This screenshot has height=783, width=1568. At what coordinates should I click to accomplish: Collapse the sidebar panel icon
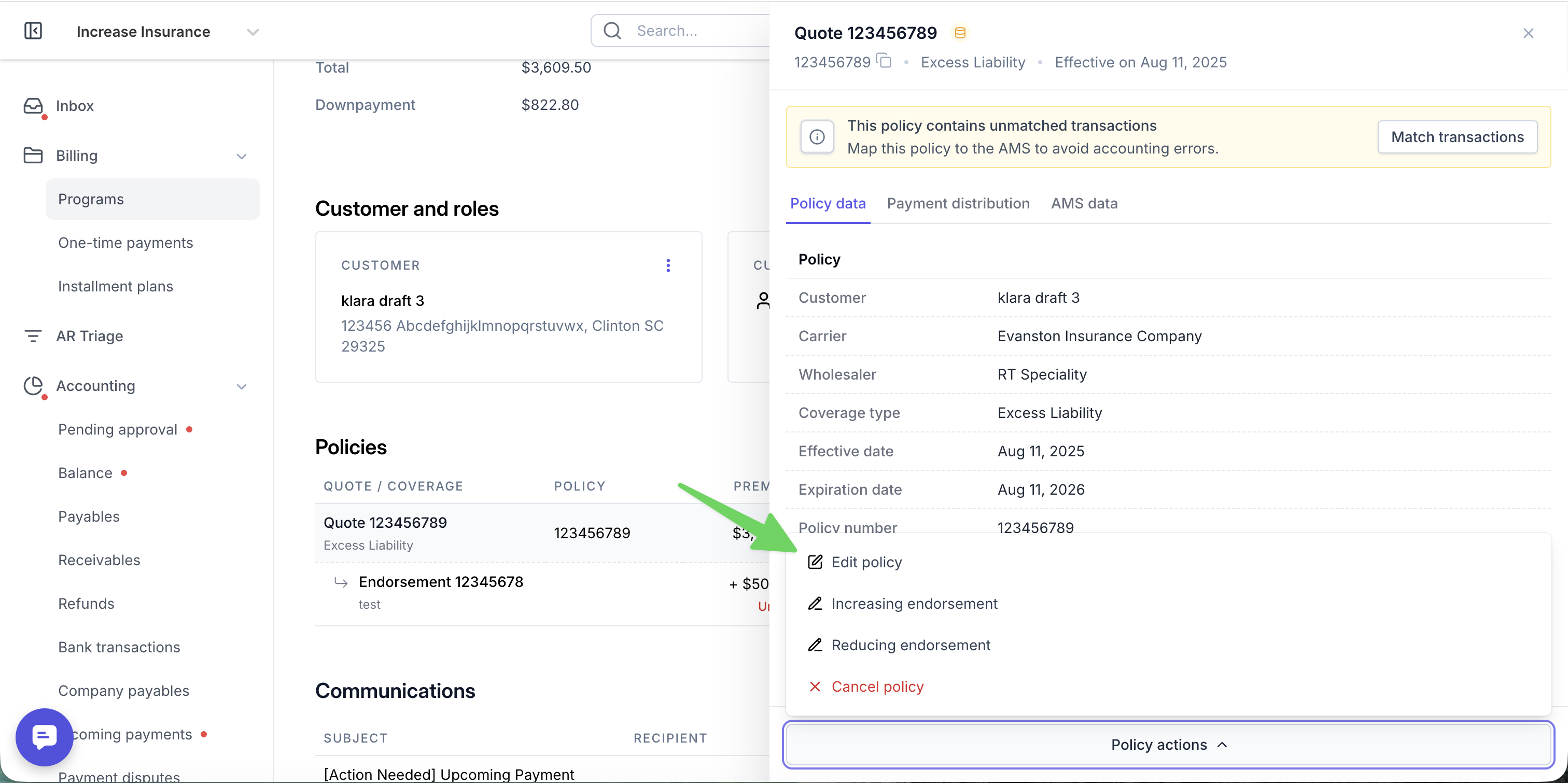33,31
